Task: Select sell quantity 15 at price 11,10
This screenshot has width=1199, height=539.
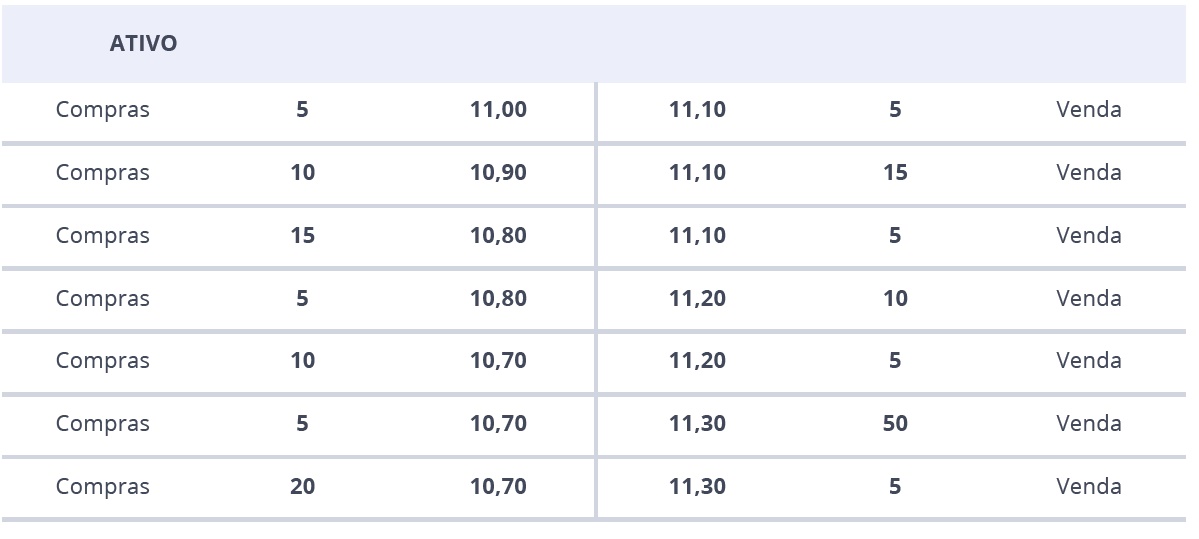Action: (x=895, y=172)
